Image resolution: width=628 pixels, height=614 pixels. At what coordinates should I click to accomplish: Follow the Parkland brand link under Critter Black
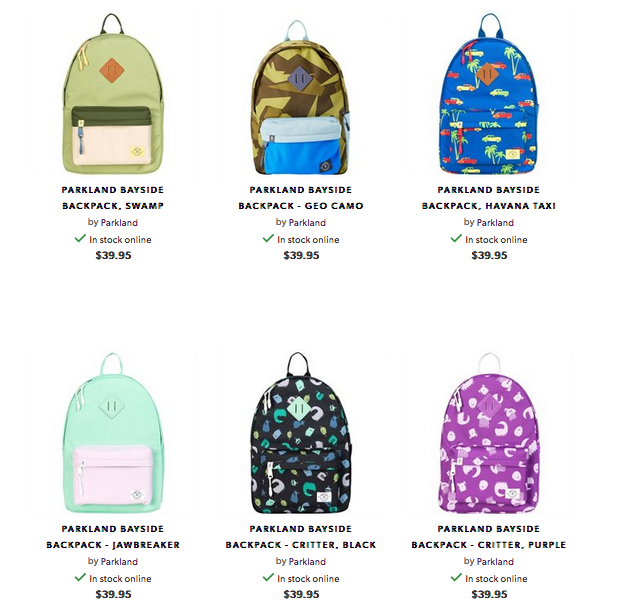[x=307, y=562]
